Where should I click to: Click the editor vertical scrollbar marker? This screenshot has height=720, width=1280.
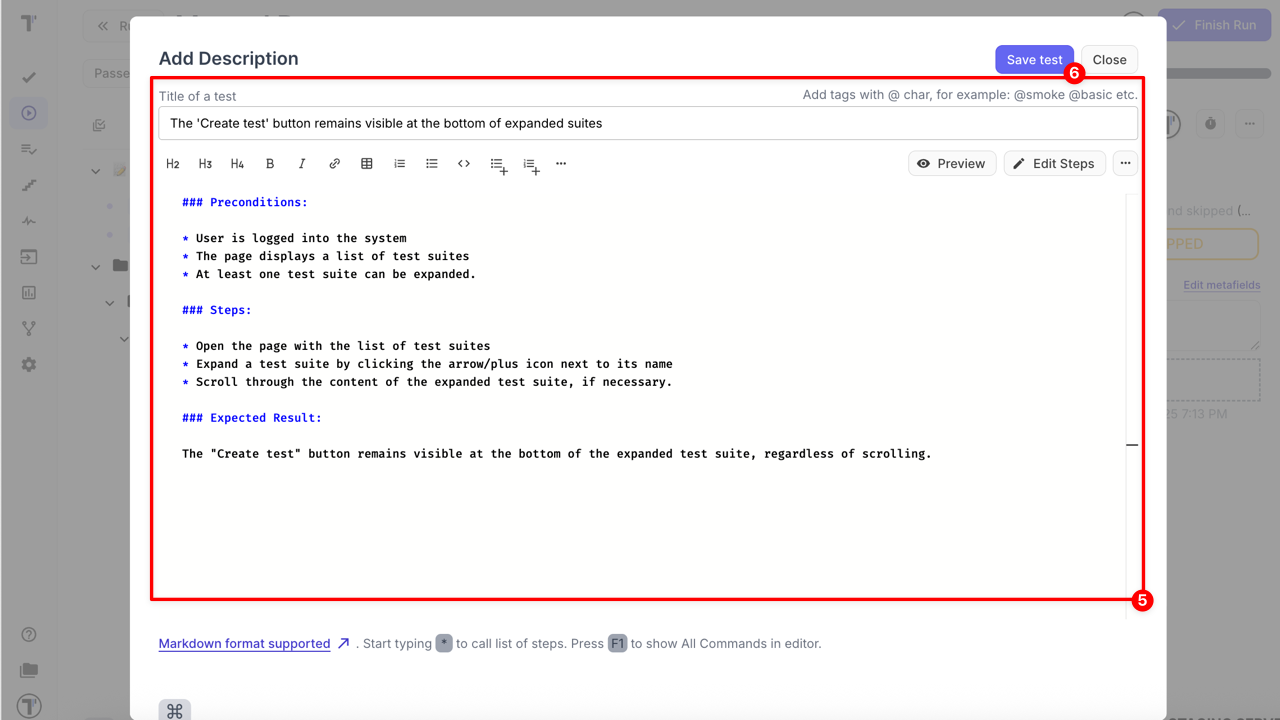point(1132,445)
